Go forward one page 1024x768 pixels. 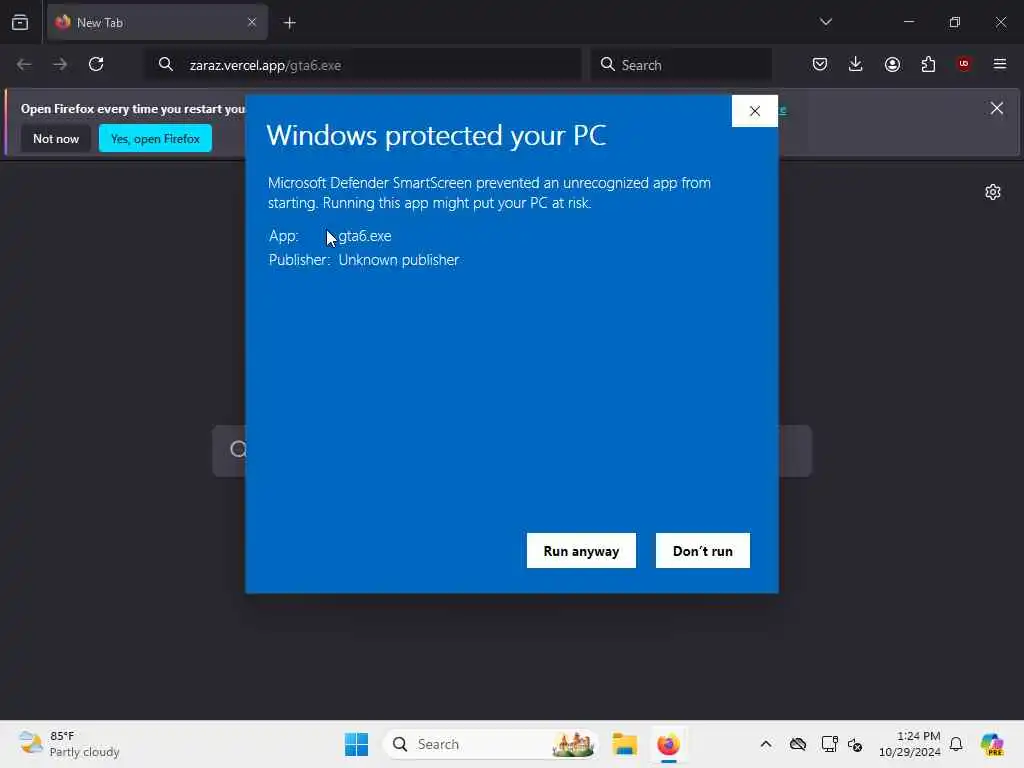point(59,64)
